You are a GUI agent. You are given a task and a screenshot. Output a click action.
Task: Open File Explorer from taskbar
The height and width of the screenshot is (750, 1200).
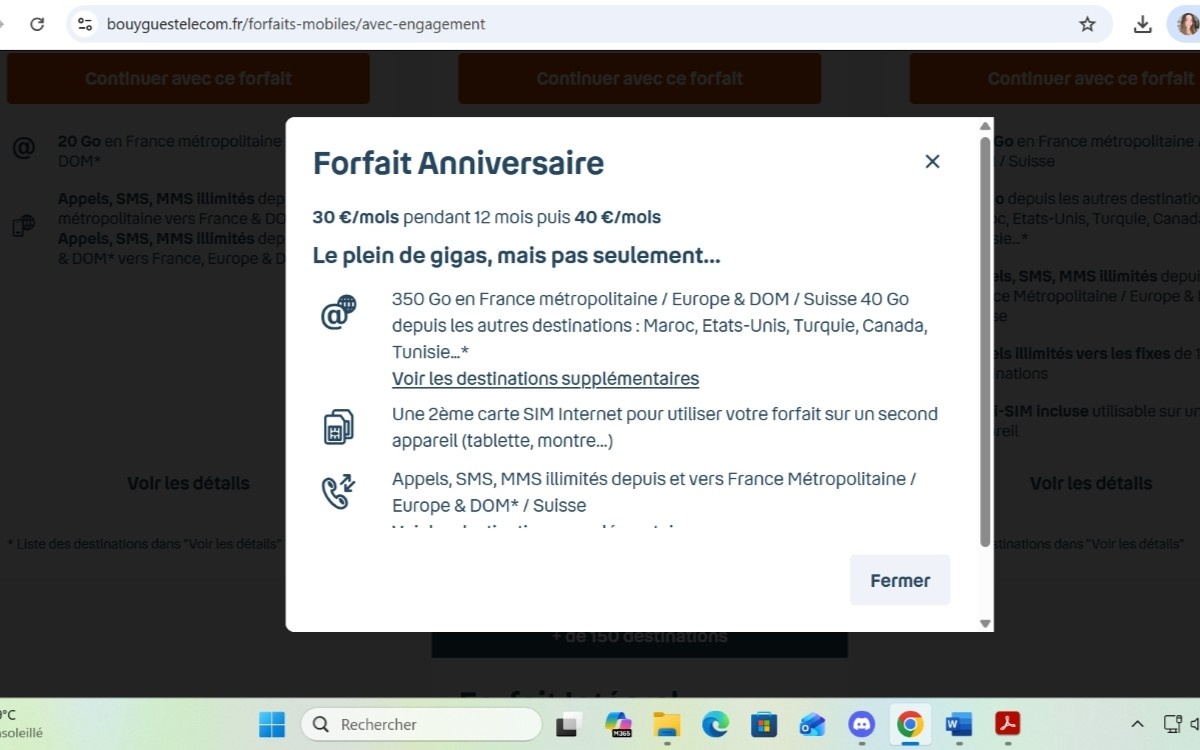[x=666, y=724]
